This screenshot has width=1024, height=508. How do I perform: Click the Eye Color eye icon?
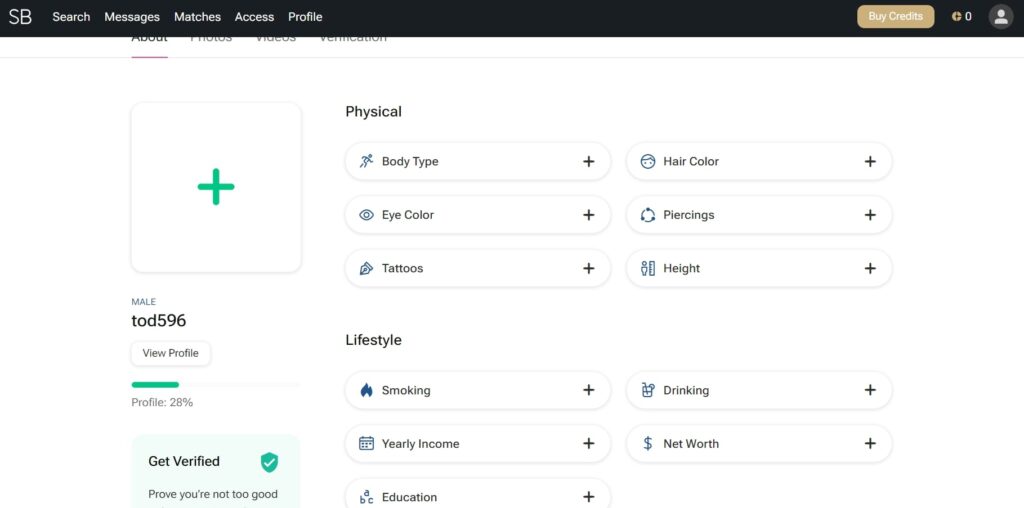(x=366, y=215)
